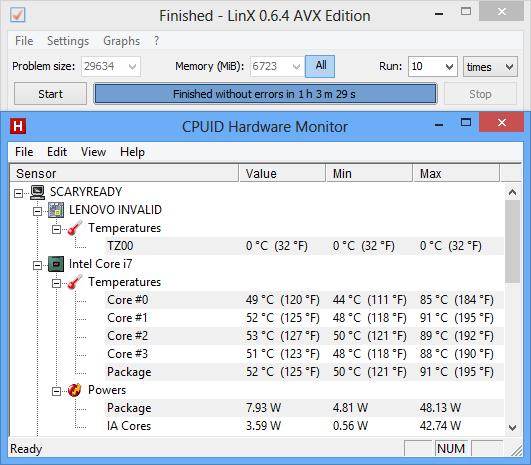Open the Graphs menu in LinX
This screenshot has height=465, width=531.
pyautogui.click(x=121, y=41)
